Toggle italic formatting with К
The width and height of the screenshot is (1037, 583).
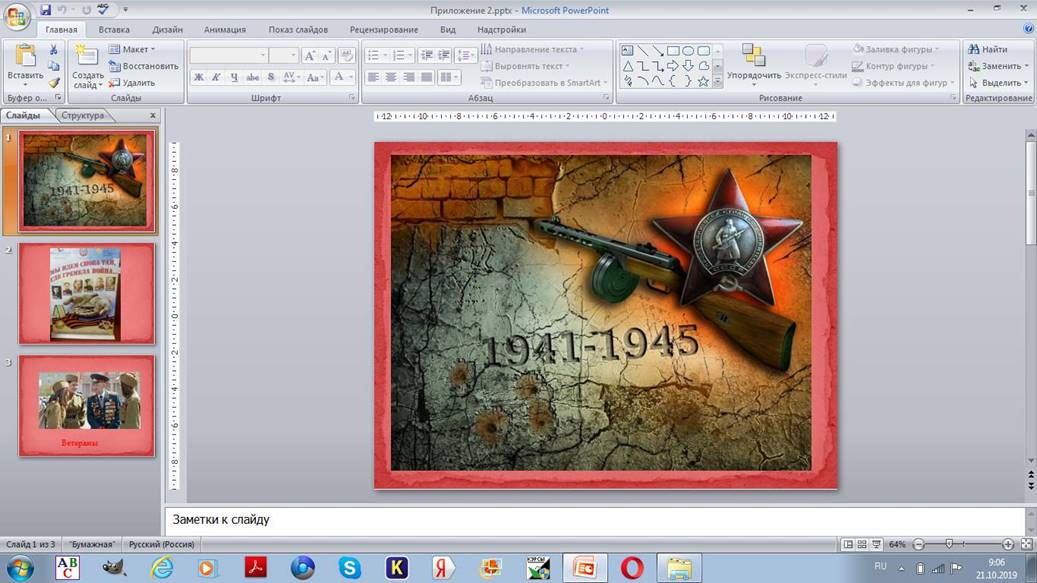216,77
